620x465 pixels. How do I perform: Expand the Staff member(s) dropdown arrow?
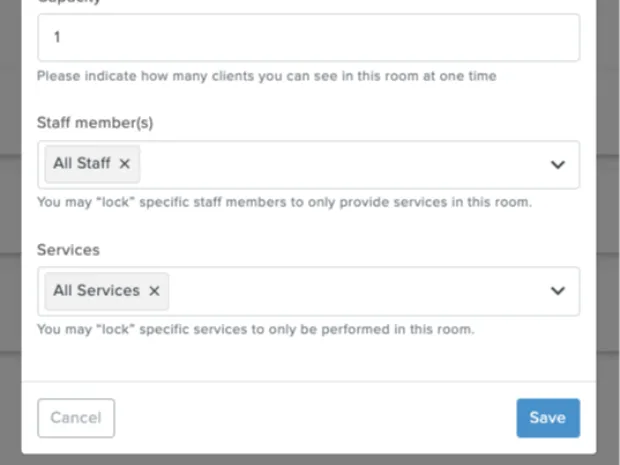coord(558,165)
